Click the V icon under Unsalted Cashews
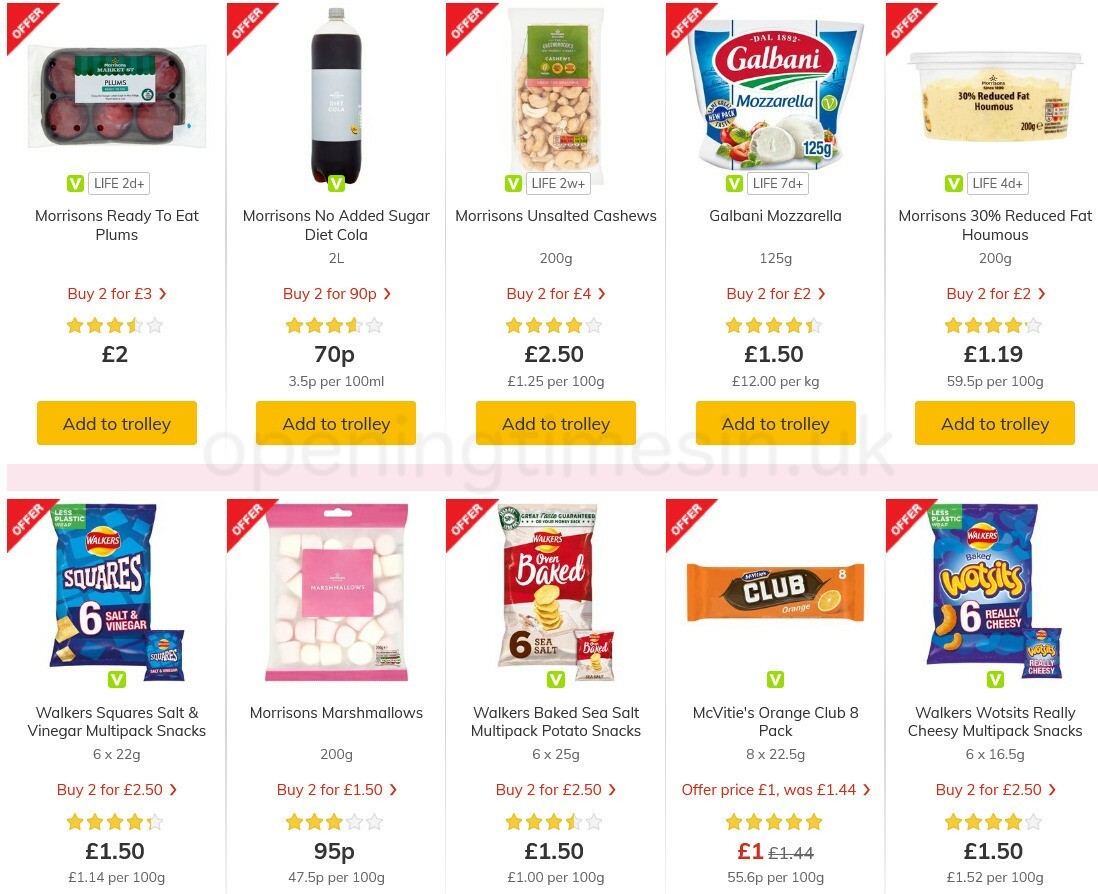1098x894 pixels. click(513, 183)
